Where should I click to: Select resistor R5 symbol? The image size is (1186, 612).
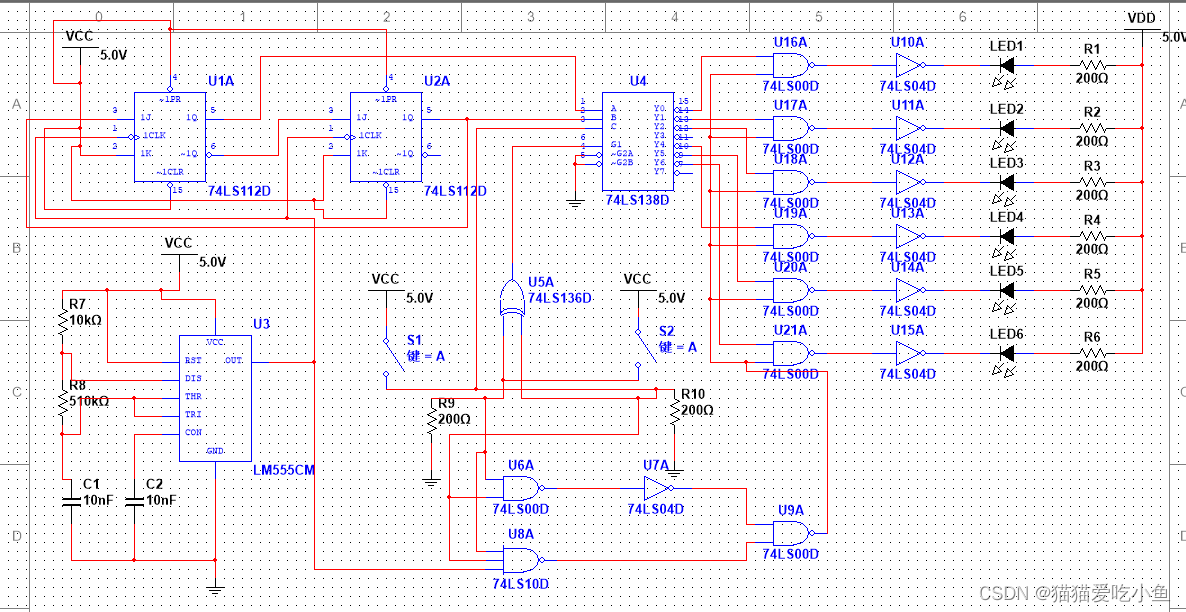click(1092, 290)
